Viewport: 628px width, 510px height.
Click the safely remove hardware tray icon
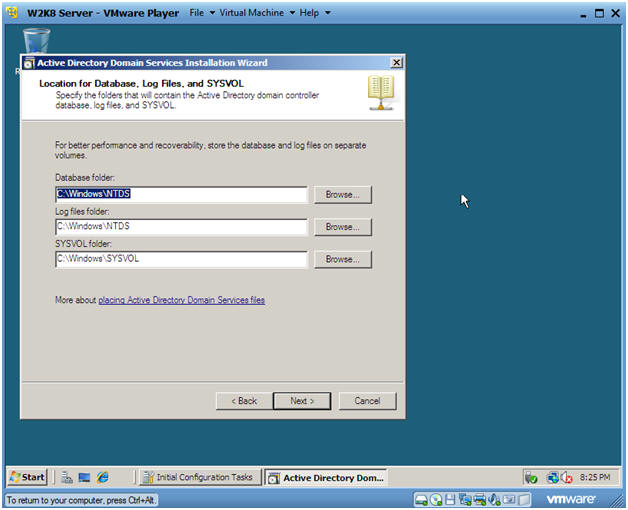pyautogui.click(x=531, y=478)
